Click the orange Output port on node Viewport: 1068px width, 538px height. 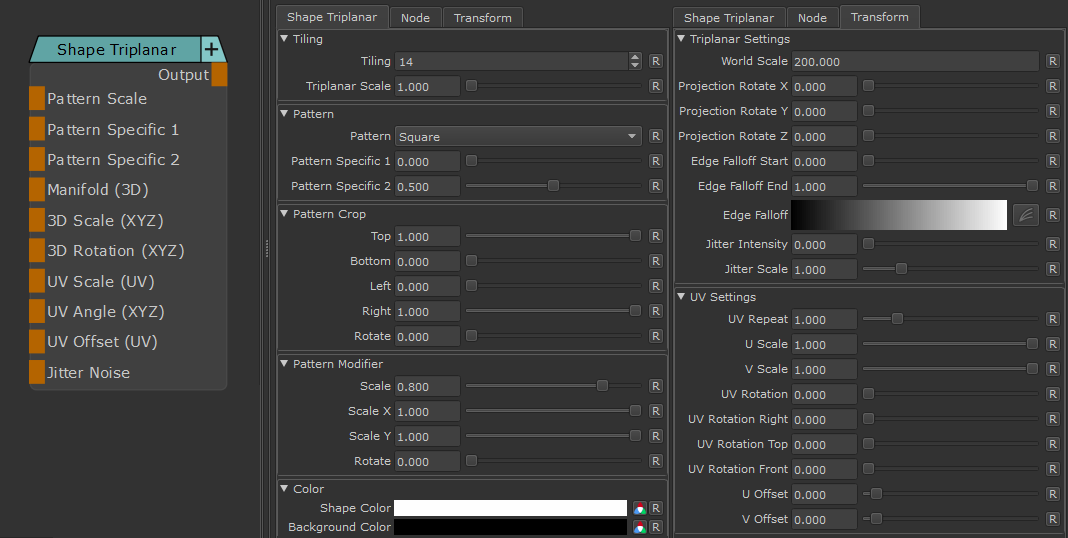click(219, 75)
